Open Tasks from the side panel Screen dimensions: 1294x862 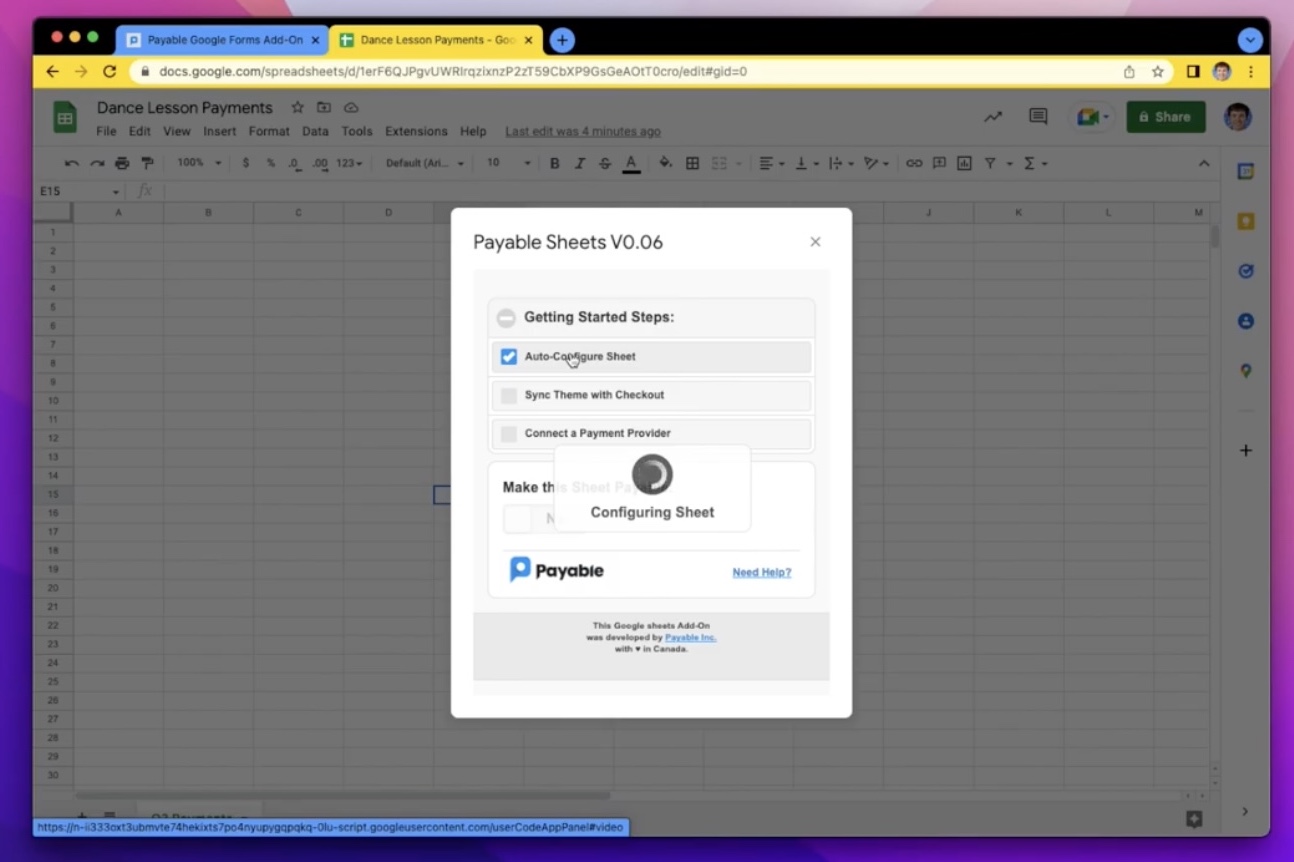[x=1246, y=270]
